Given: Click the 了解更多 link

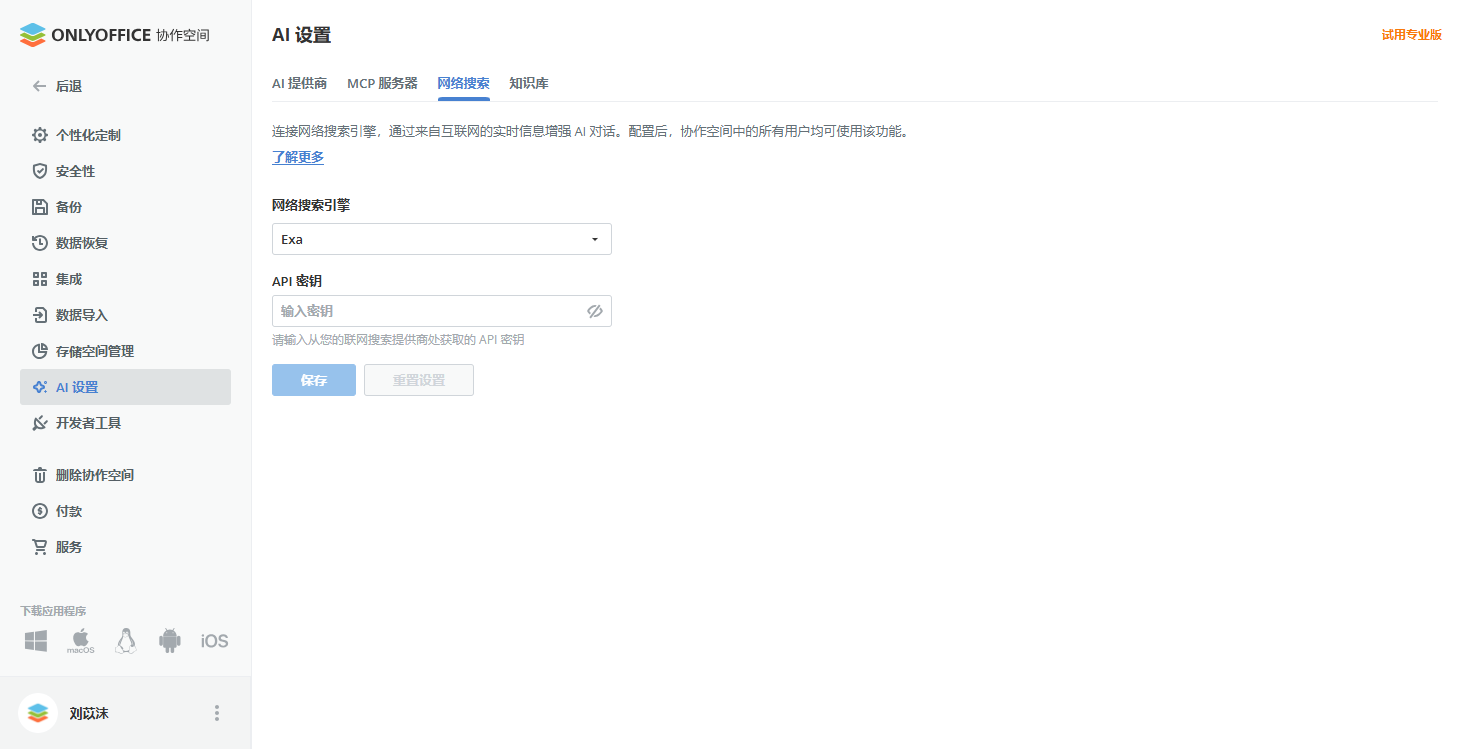Looking at the screenshot, I should coord(297,157).
